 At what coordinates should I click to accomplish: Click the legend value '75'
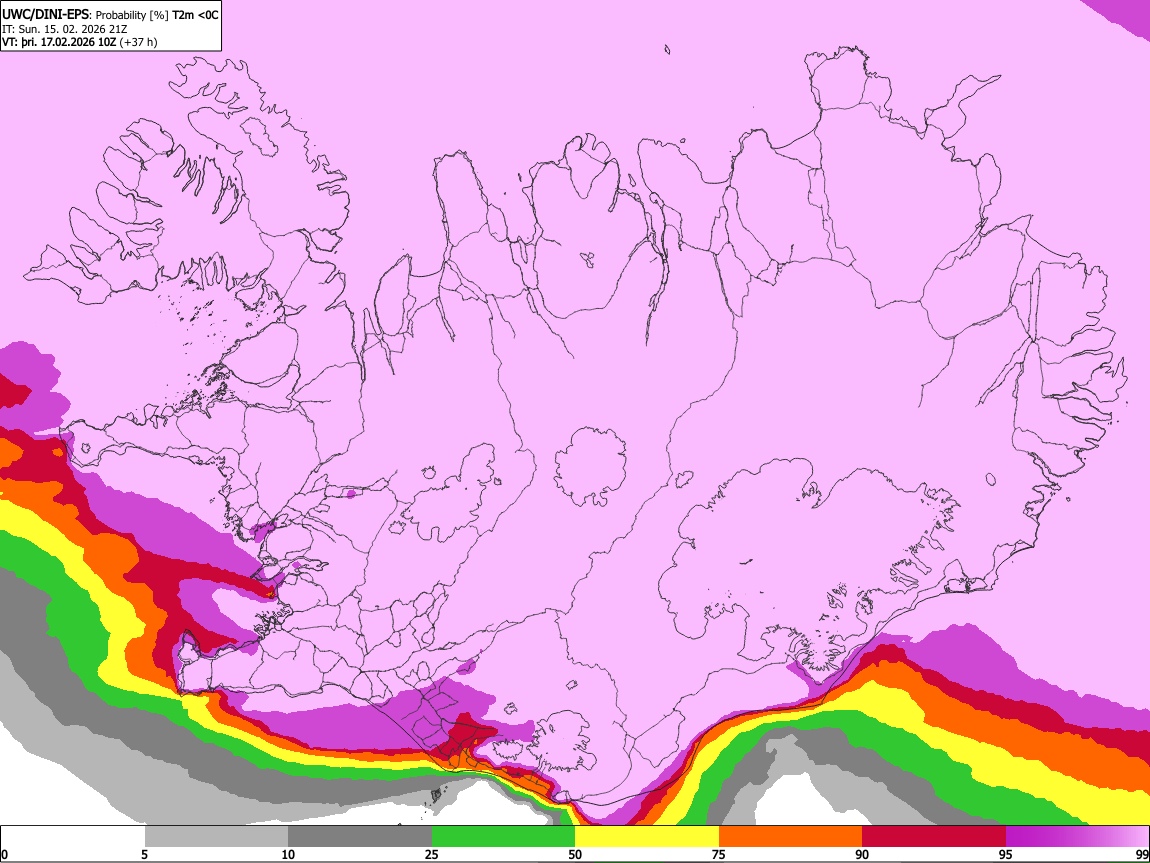(x=719, y=855)
